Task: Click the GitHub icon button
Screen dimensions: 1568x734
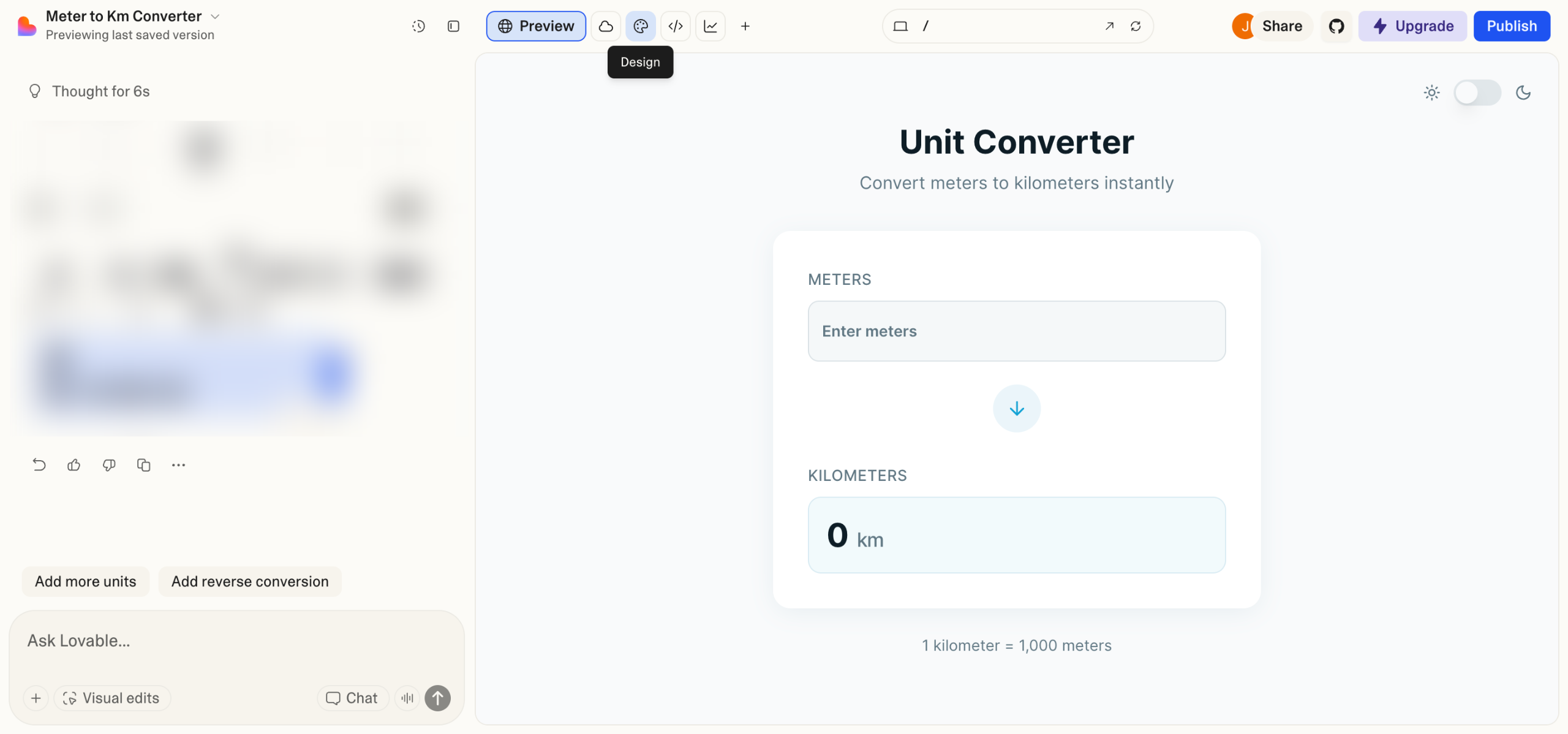Action: (1336, 26)
